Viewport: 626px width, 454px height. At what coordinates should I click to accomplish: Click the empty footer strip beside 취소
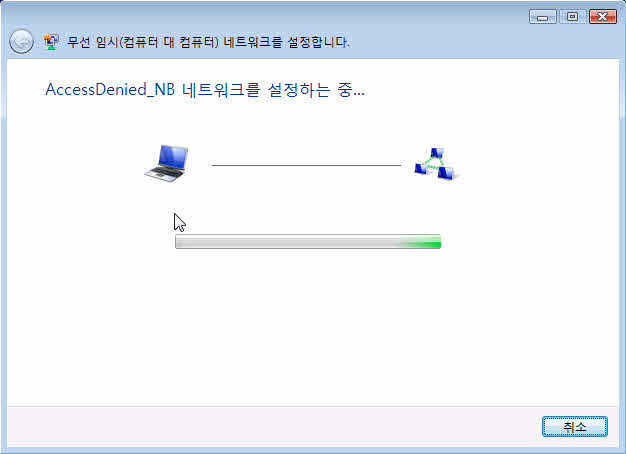(273, 426)
